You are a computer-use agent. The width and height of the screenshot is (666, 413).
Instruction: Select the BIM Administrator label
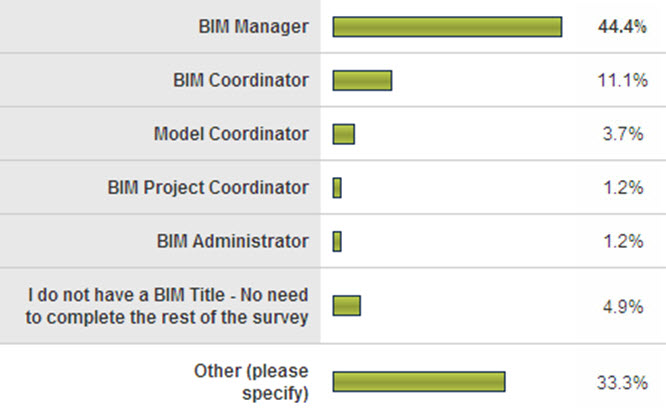233,241
